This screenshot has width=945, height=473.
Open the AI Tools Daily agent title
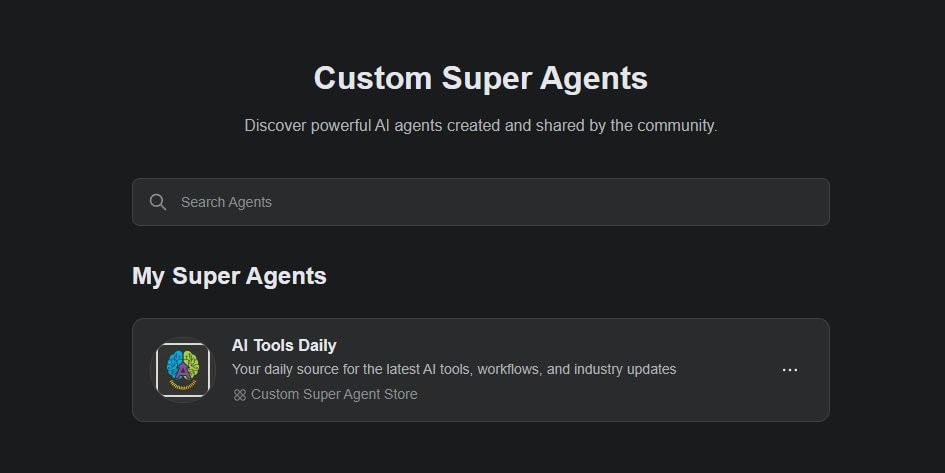pos(284,346)
